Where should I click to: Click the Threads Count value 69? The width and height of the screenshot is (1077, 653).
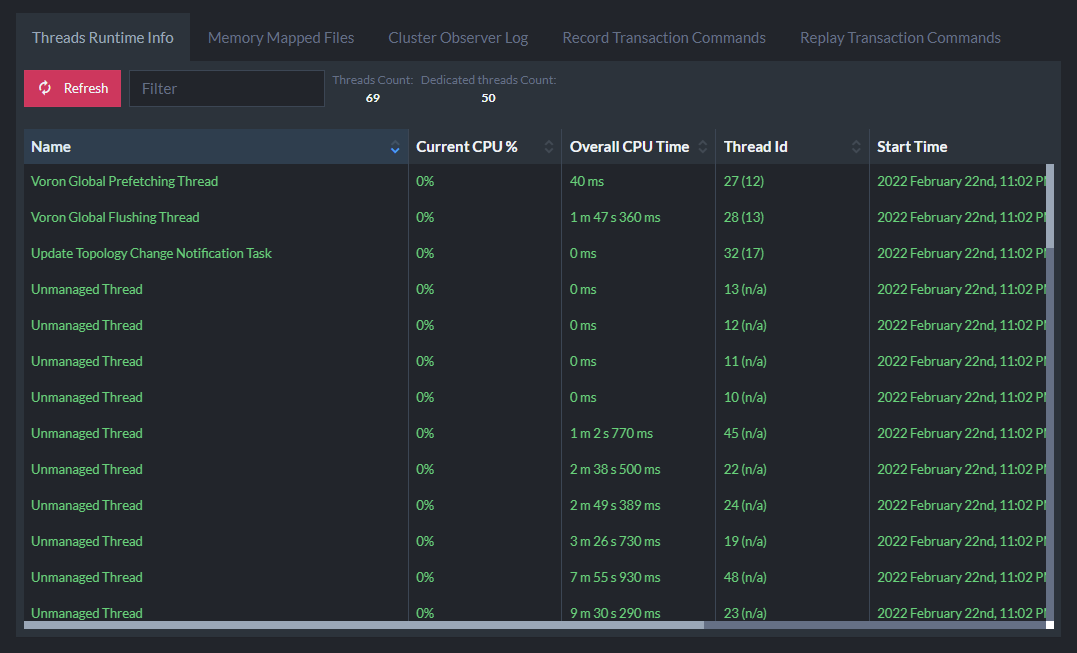tap(373, 98)
